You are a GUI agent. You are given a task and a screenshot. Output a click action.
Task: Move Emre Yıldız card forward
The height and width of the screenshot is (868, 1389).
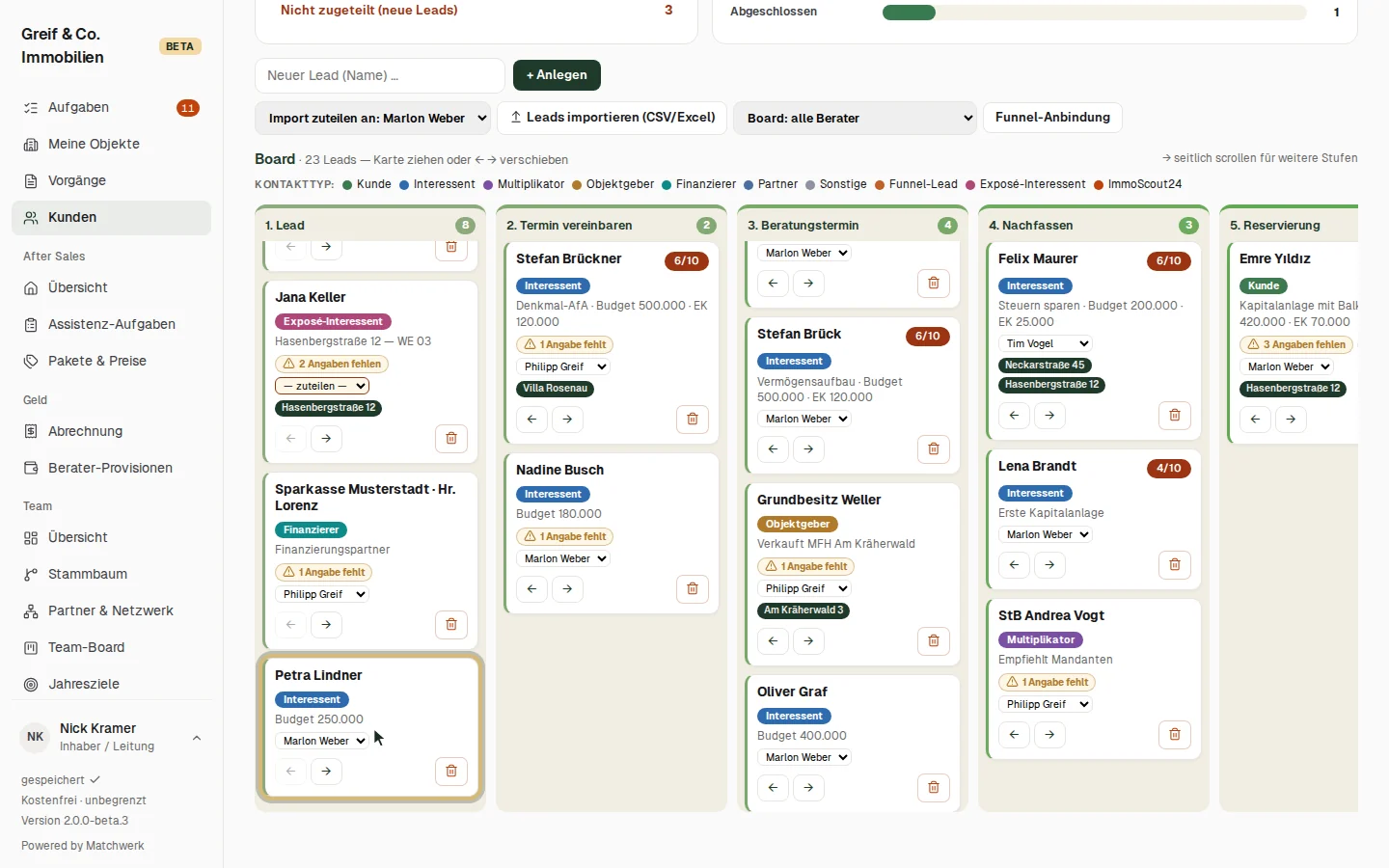tap(1291, 419)
